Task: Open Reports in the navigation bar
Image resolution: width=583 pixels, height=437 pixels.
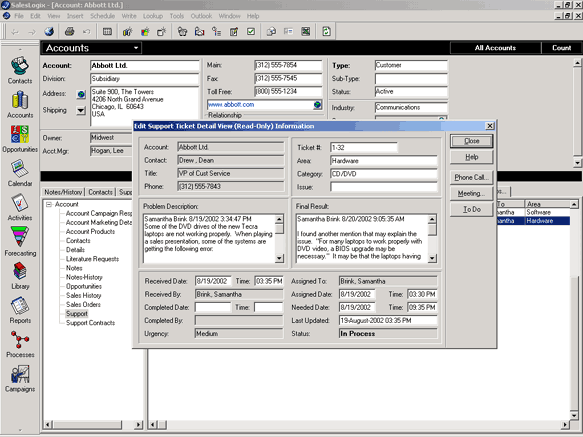Action: tap(20, 310)
